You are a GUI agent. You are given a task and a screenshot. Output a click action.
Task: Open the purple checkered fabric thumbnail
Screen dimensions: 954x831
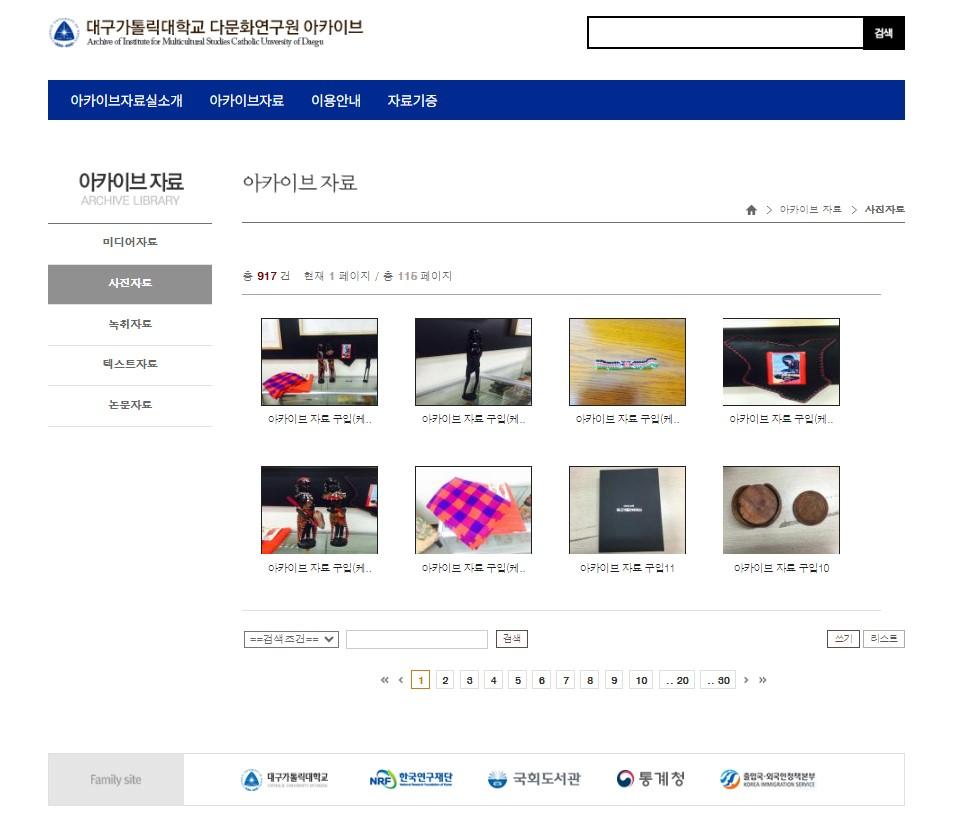[x=473, y=510]
